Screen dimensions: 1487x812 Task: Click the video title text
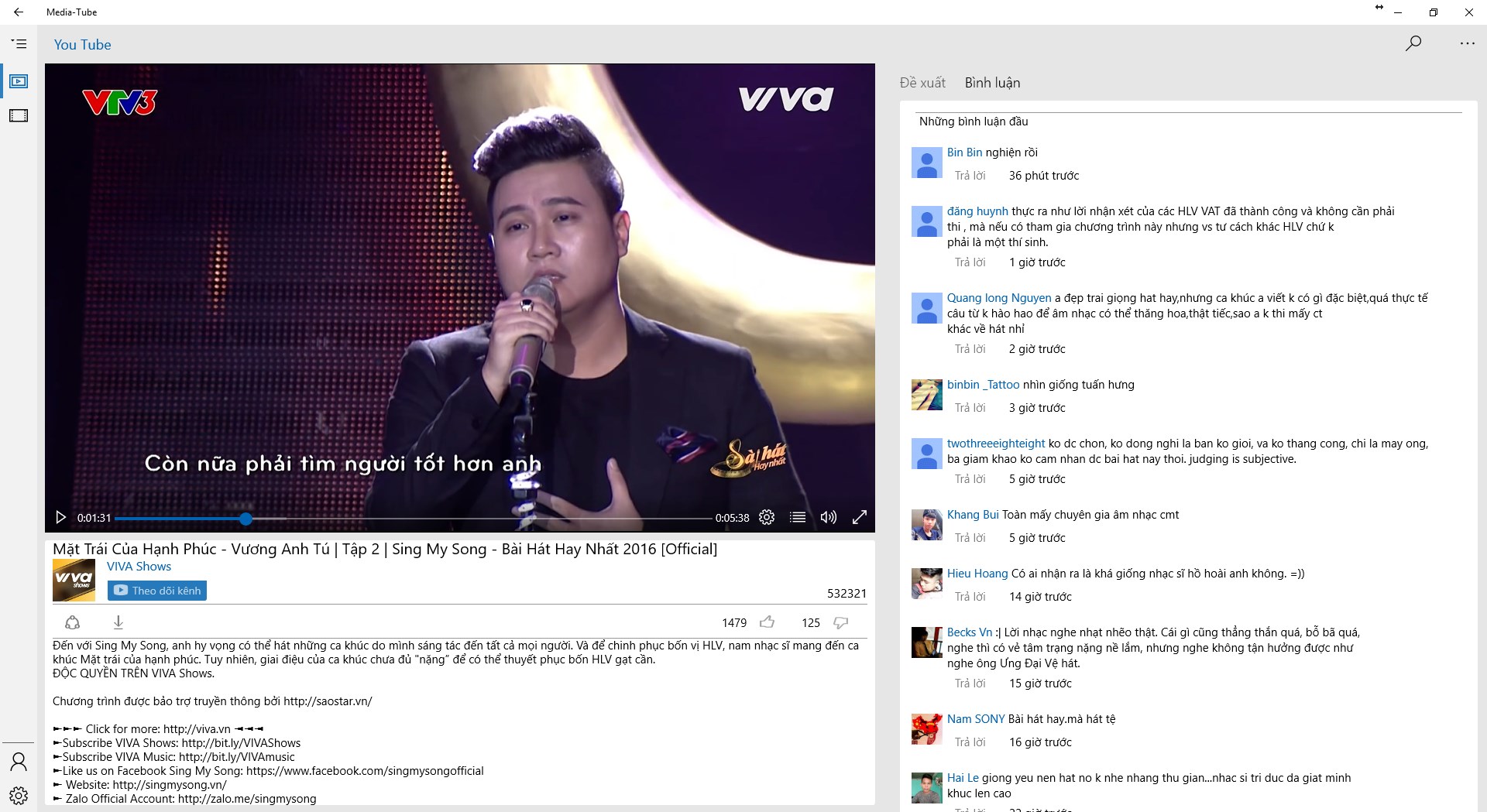coord(385,550)
